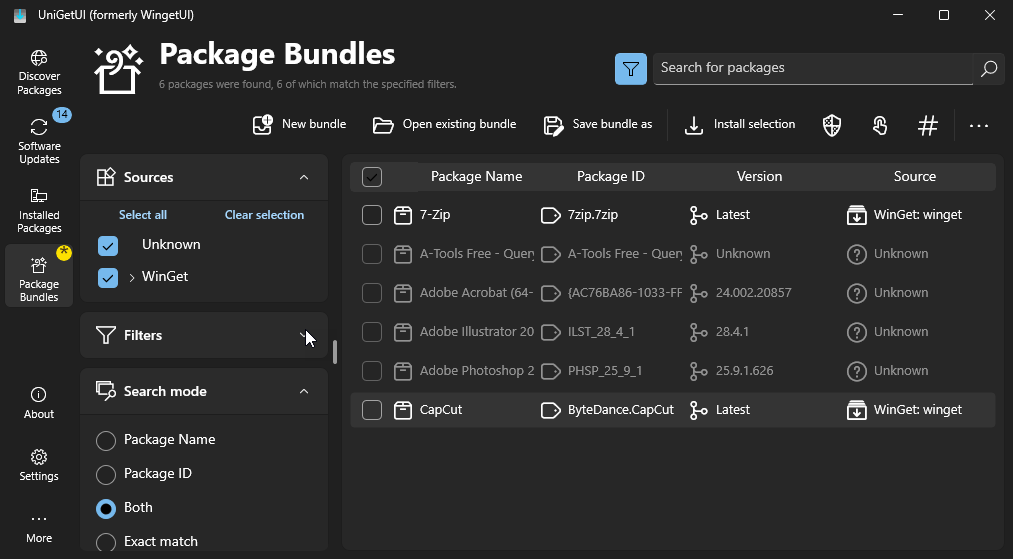1013x559 pixels.
Task: Click the hash symbol toolbar icon
Action: 928,125
